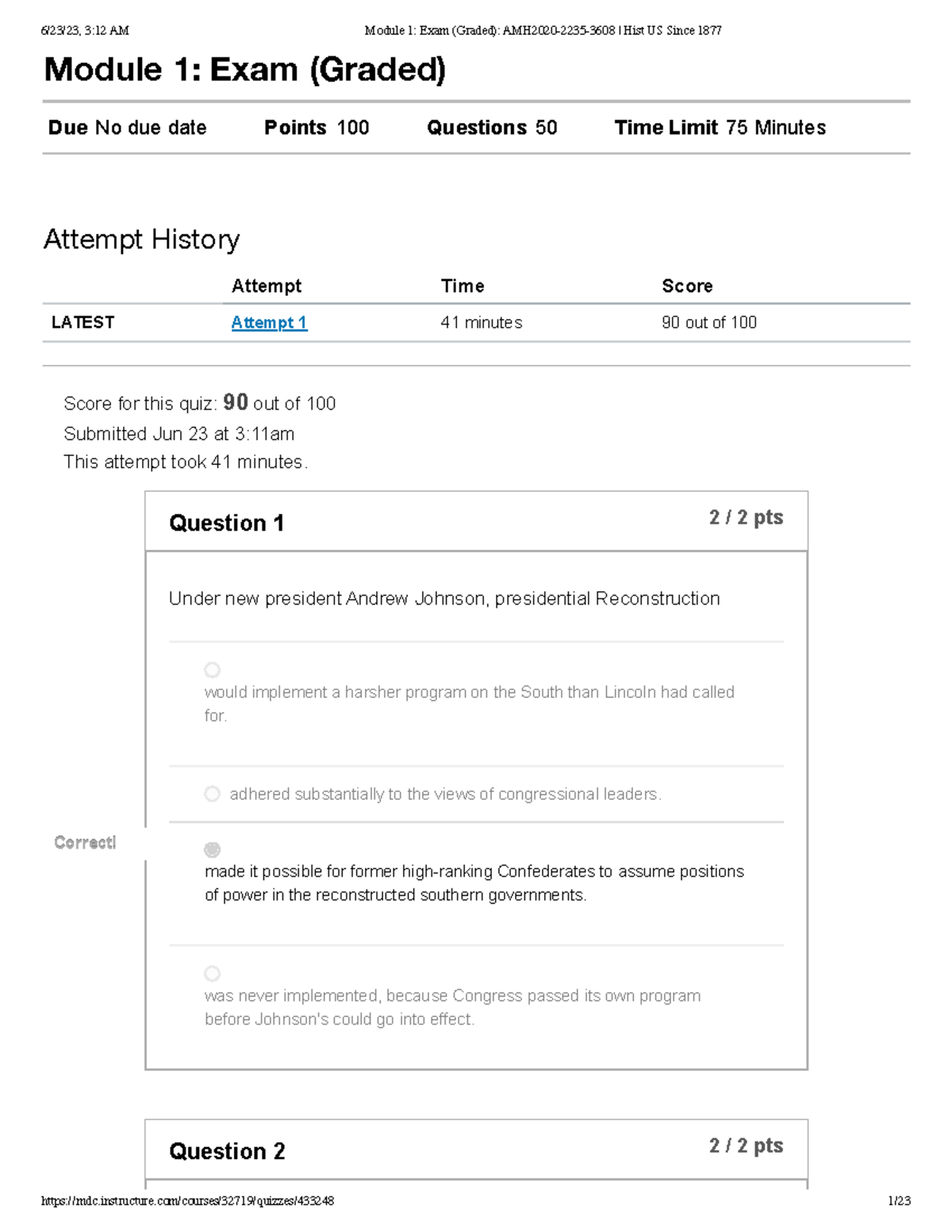Click the 'Time Limit 75 Minutes' text
Viewport: 952px width, 1232px height.
tap(720, 128)
